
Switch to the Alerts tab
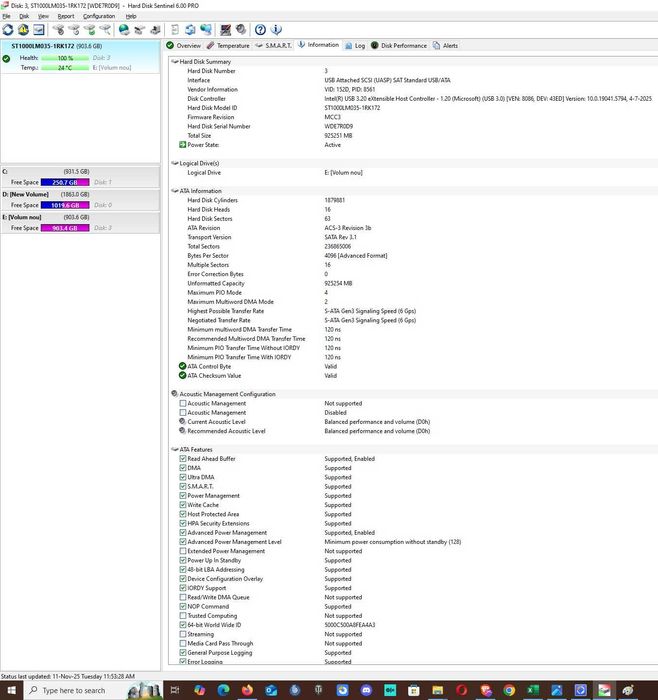coord(445,46)
